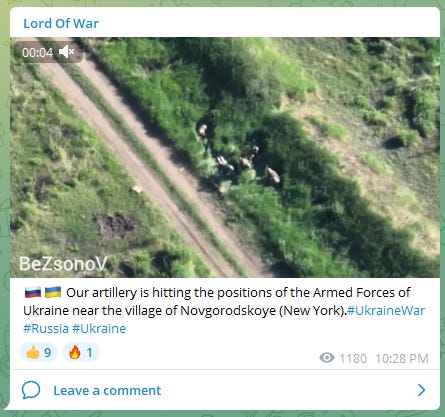Screen dimensions: 445x417
Task: Toggle the fire reaction
Action: click(81, 352)
